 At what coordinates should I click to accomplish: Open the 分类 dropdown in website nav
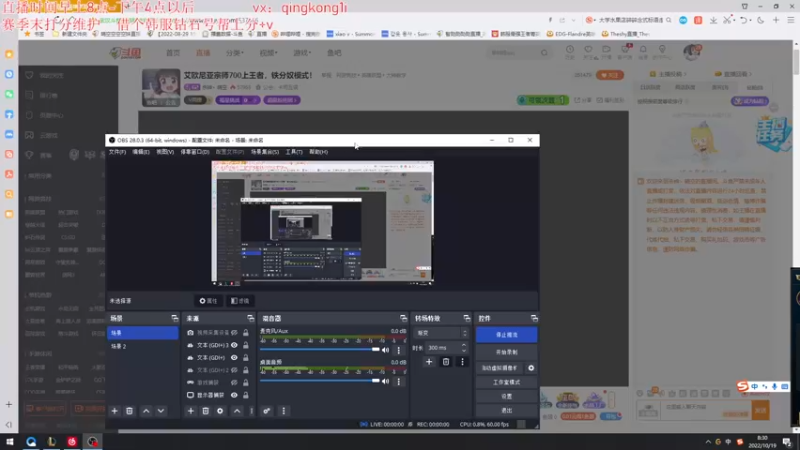tap(235, 53)
